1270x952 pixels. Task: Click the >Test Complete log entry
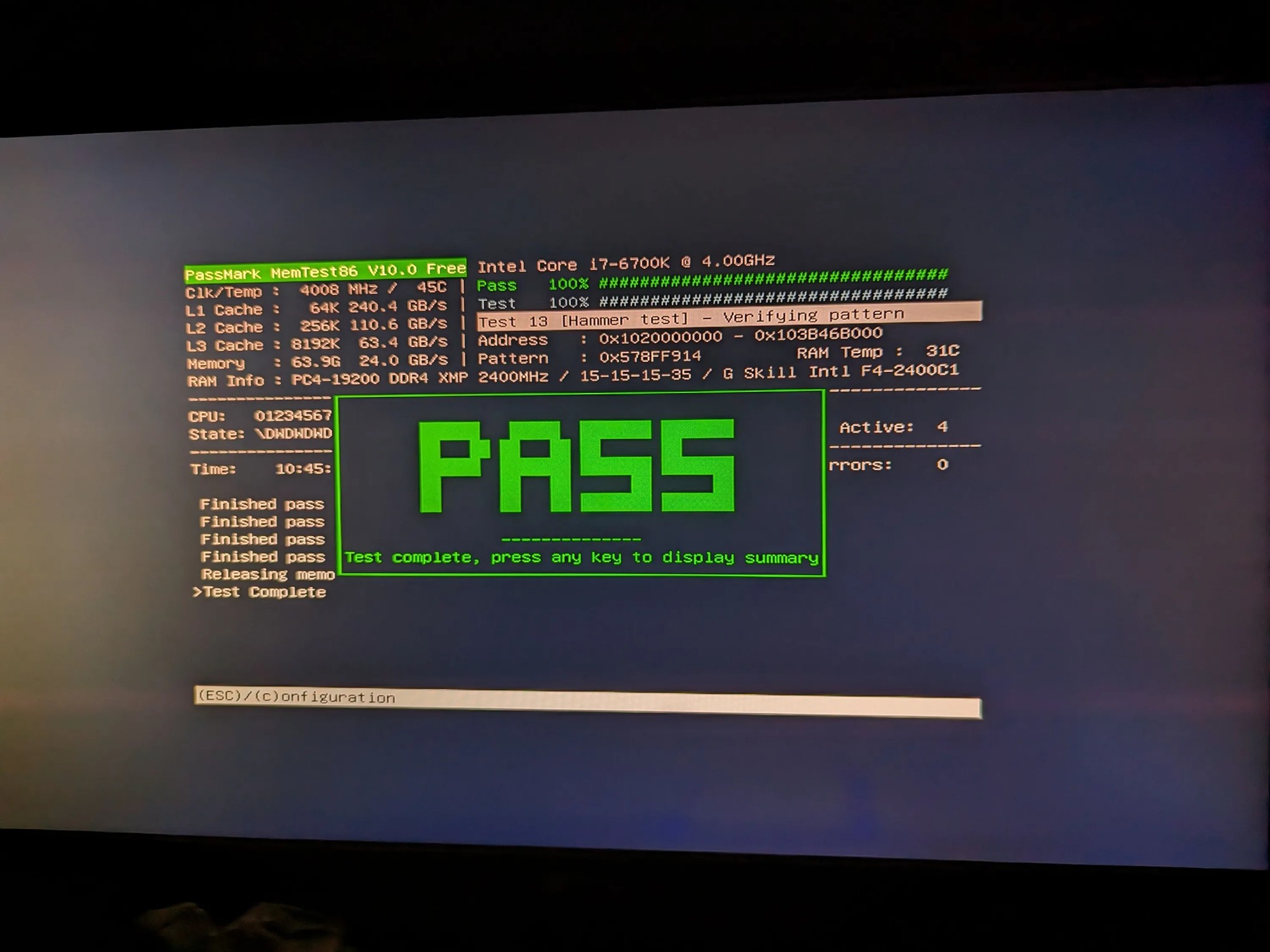point(259,592)
